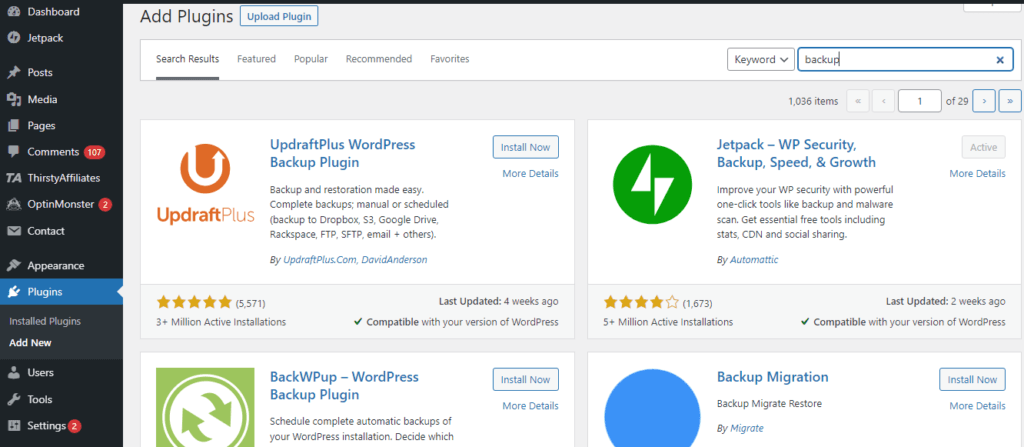
Task: Install the UpdraftPlus plugin now
Action: click(526, 148)
